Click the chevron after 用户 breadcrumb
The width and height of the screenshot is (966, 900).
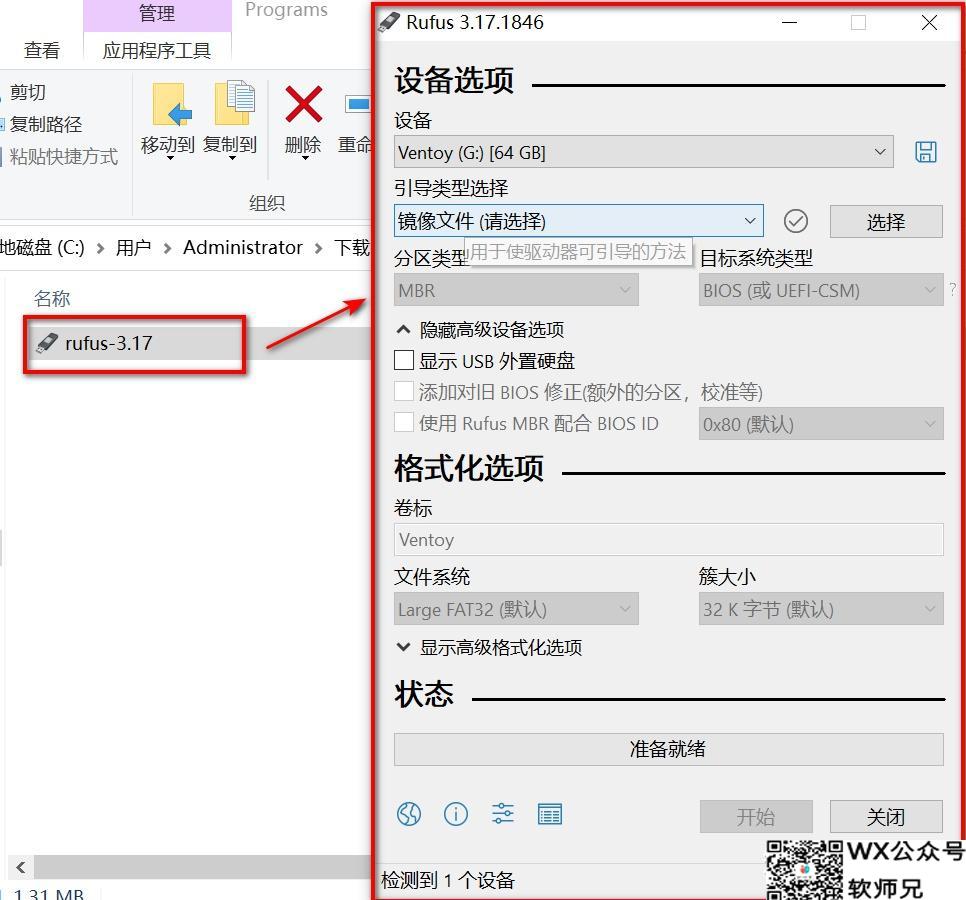167,248
